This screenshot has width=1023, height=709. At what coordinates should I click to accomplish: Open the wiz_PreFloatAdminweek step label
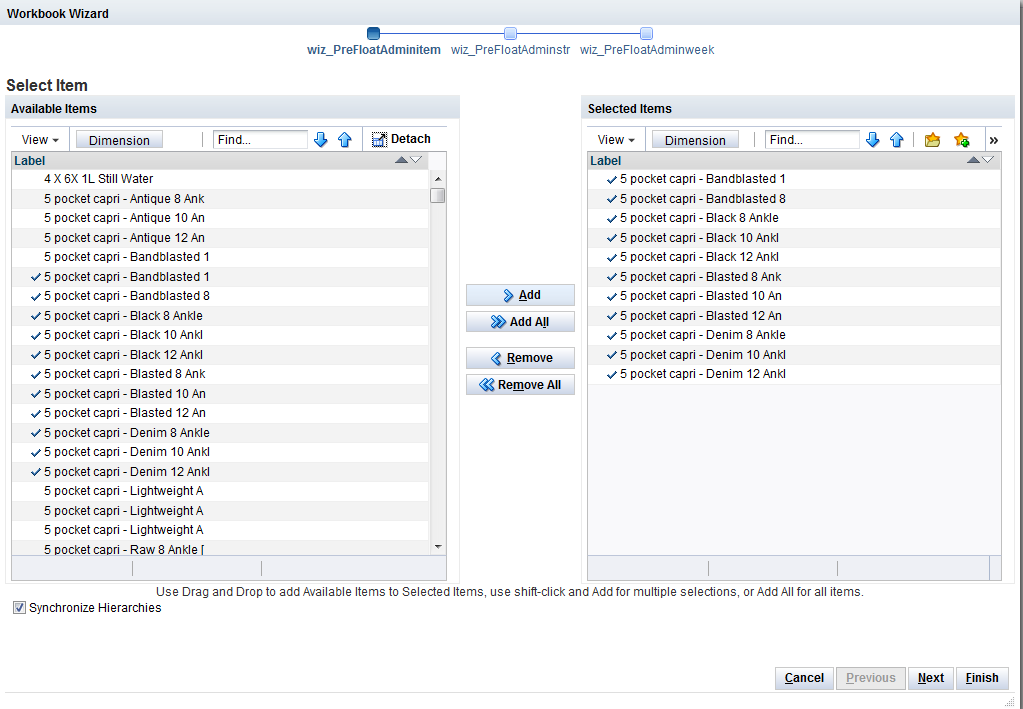[647, 50]
